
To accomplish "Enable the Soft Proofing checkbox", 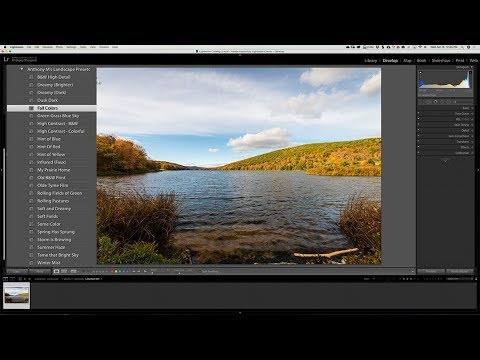I will click(x=200, y=271).
